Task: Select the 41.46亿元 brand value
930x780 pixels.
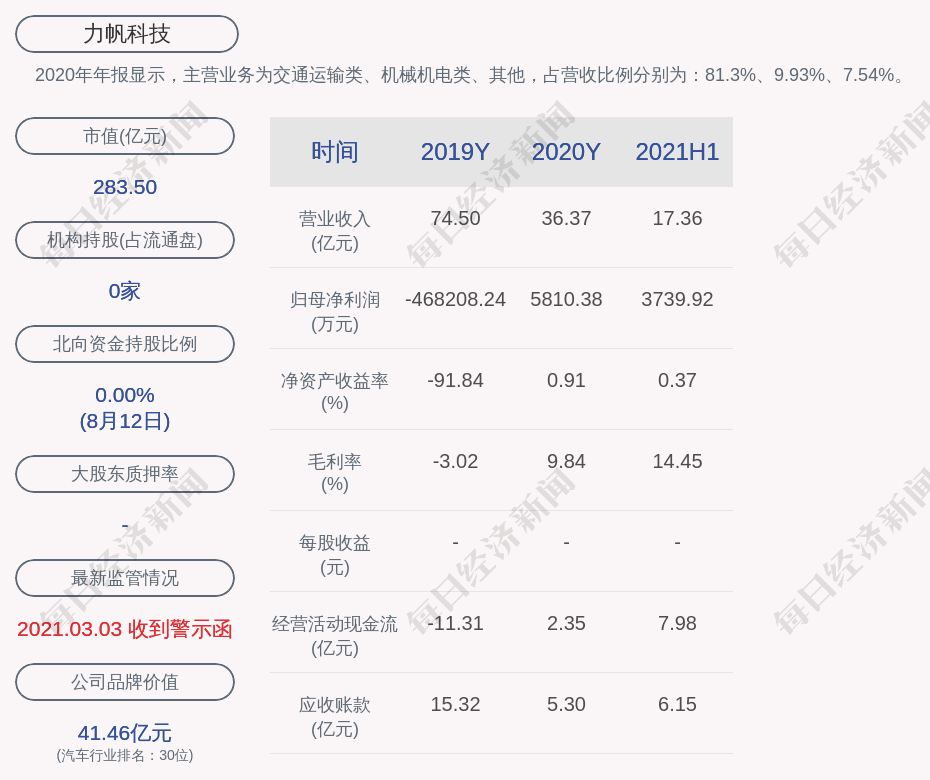Action: (125, 733)
